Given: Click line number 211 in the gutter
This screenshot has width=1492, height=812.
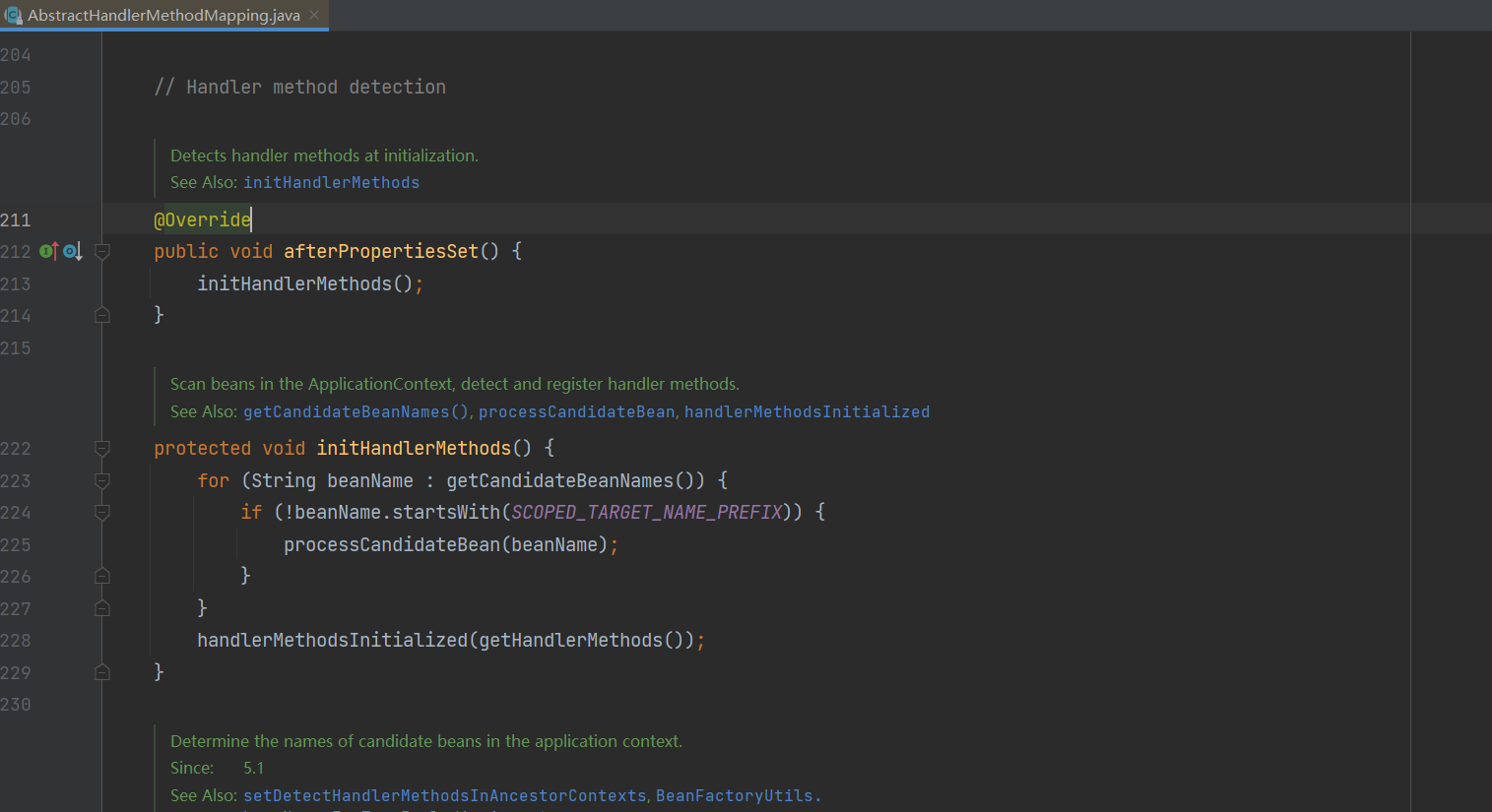Looking at the screenshot, I should [16, 219].
